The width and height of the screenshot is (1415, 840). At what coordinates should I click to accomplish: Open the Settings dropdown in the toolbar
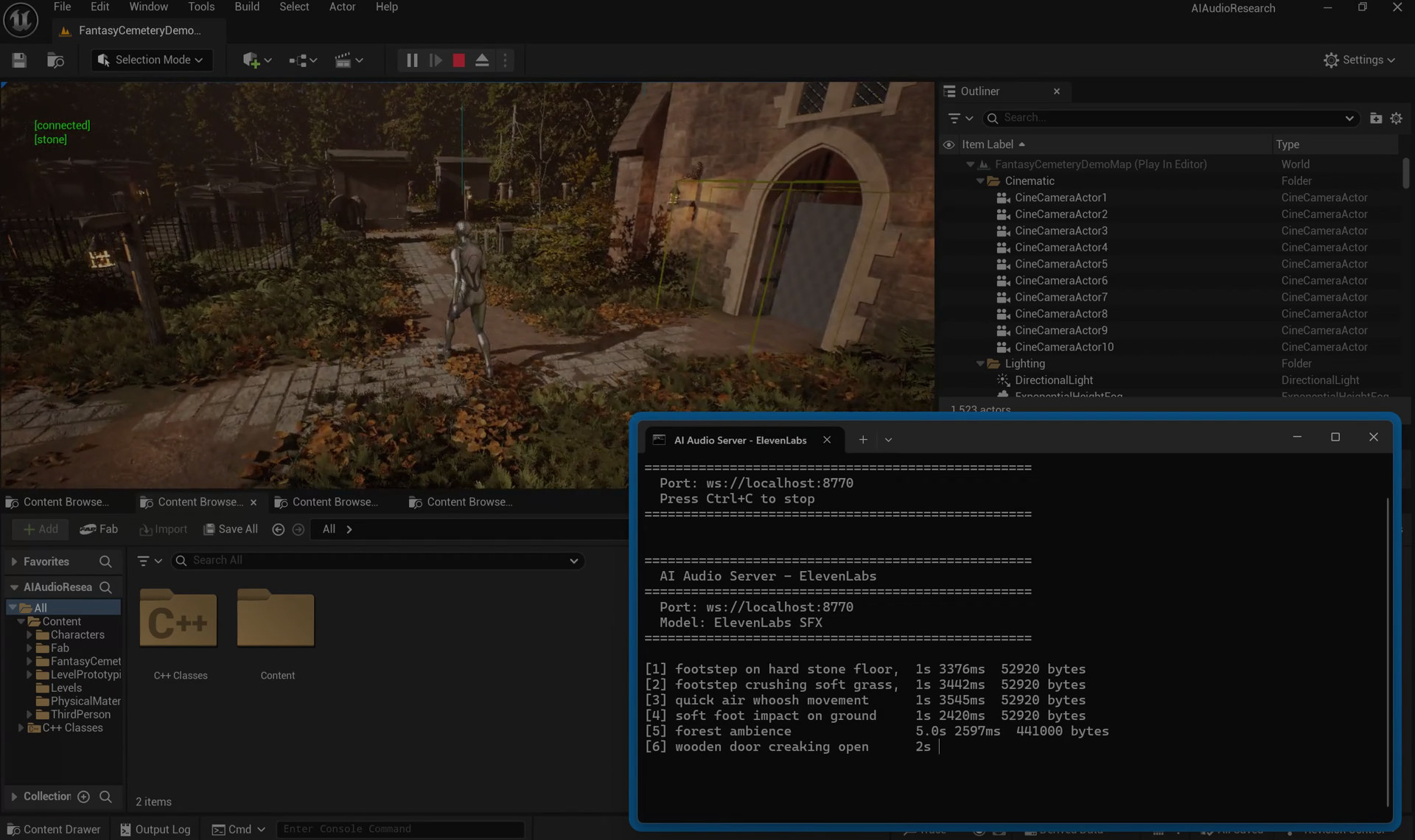tap(1359, 60)
